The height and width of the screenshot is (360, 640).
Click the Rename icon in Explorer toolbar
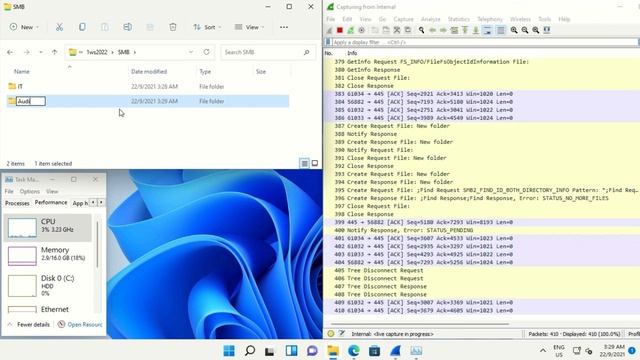(x=127, y=27)
